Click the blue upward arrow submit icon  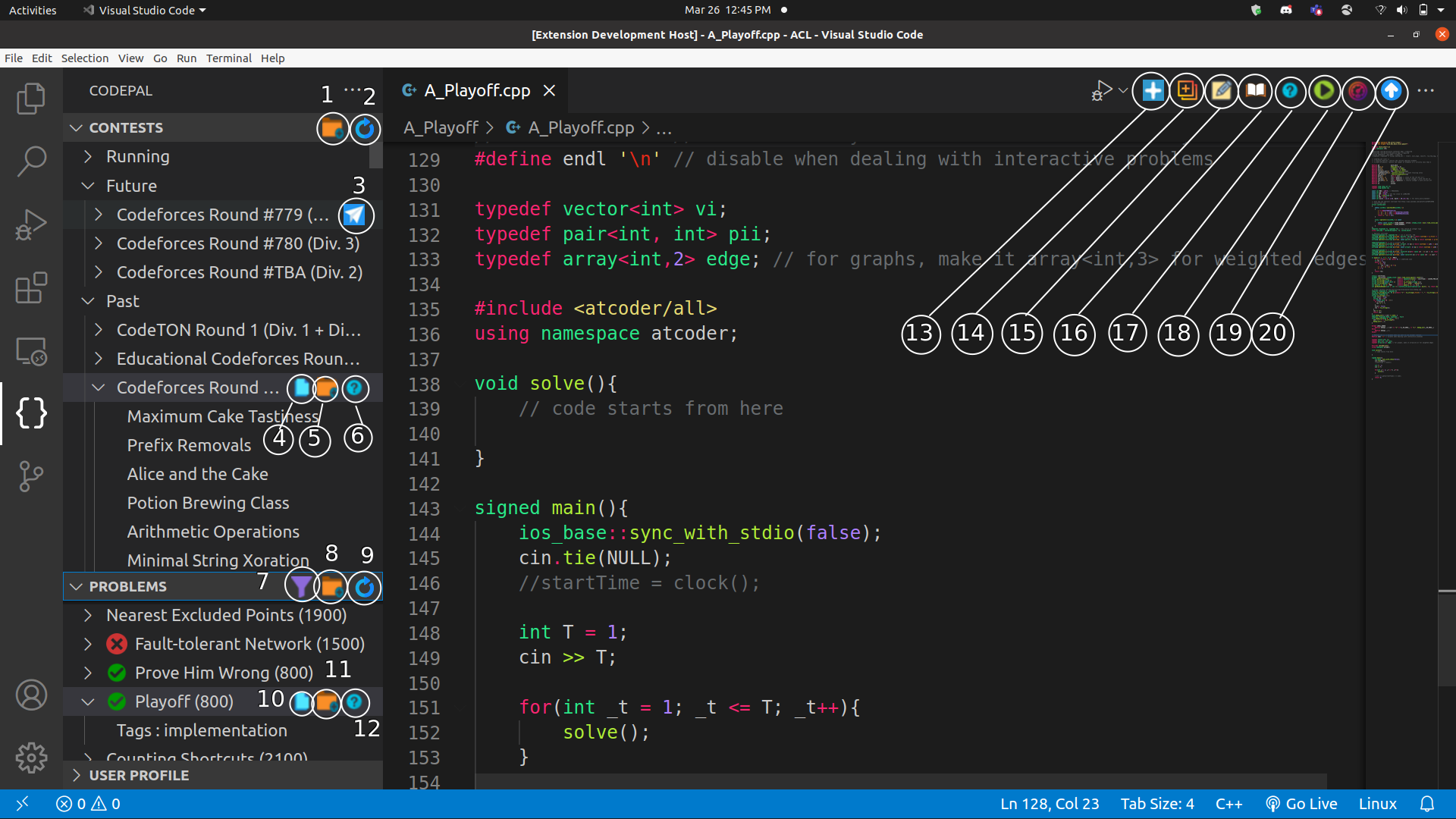pos(1391,91)
